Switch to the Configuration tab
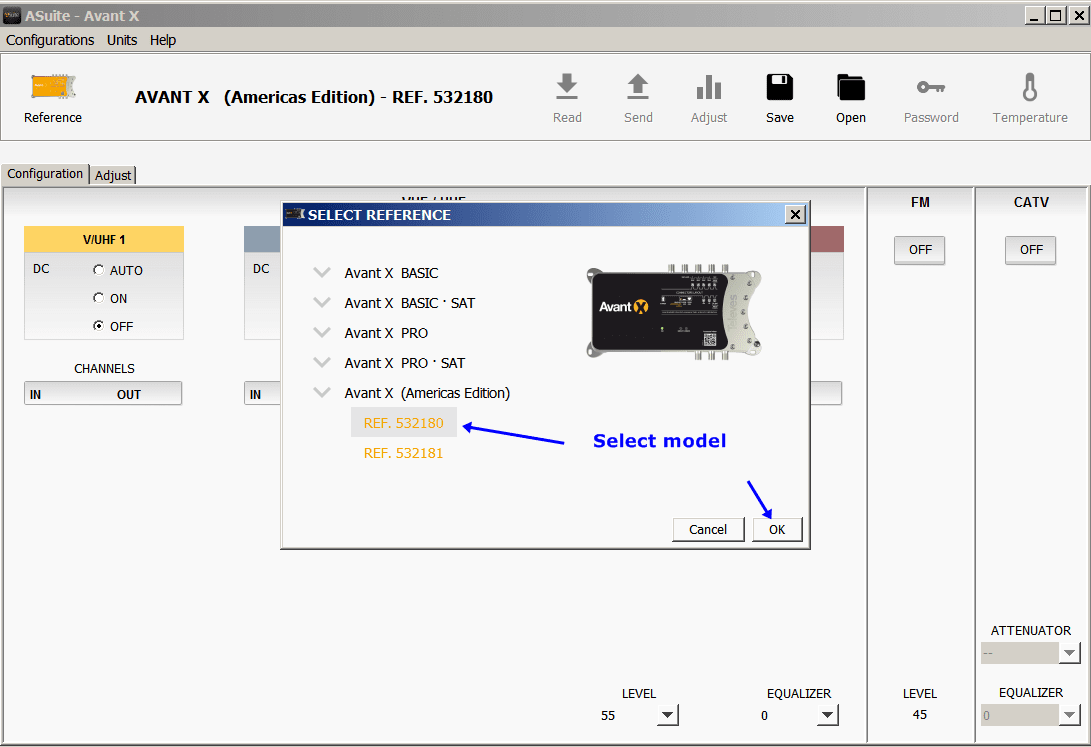 coord(45,174)
